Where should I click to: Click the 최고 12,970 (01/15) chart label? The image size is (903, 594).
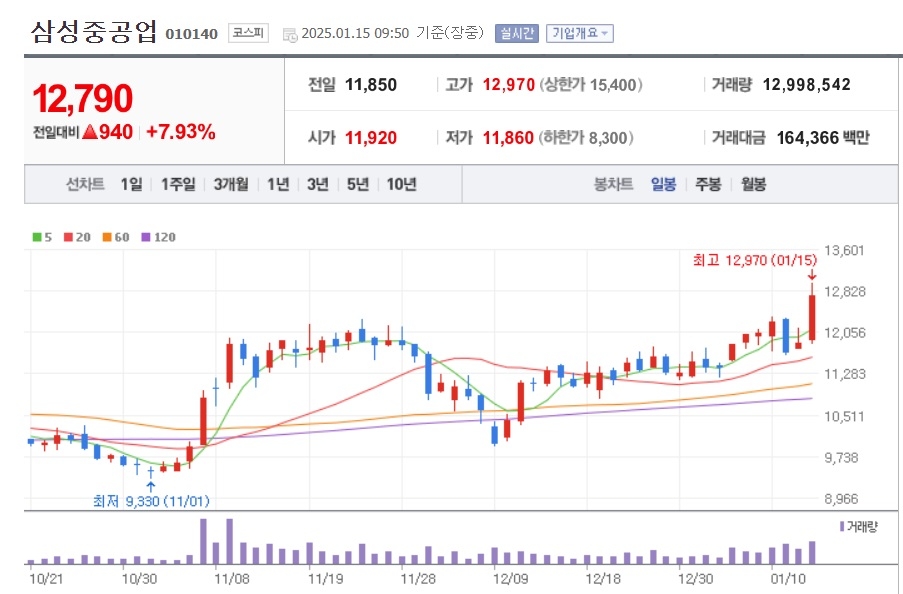754,260
